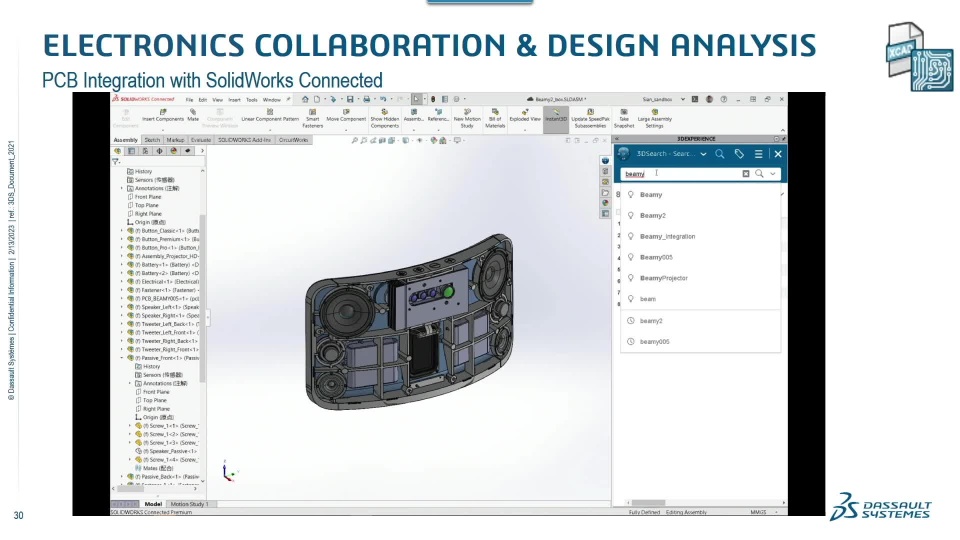Screen dimensions: 960x540
Task: Select recent search beamy2
Action: click(700, 321)
